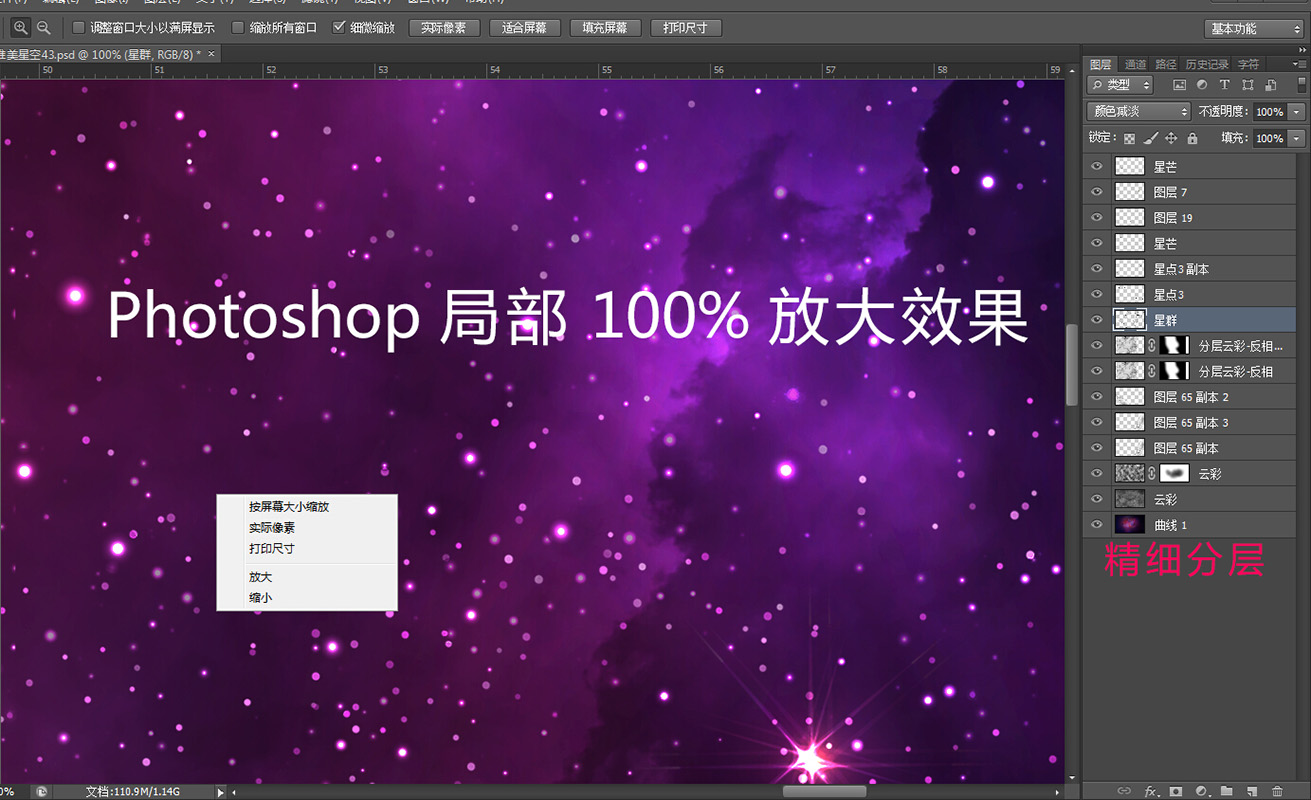Click the mask thumbnail of 分层云彩-反相 layer
Screen dimensions: 1311x800
click(1174, 371)
